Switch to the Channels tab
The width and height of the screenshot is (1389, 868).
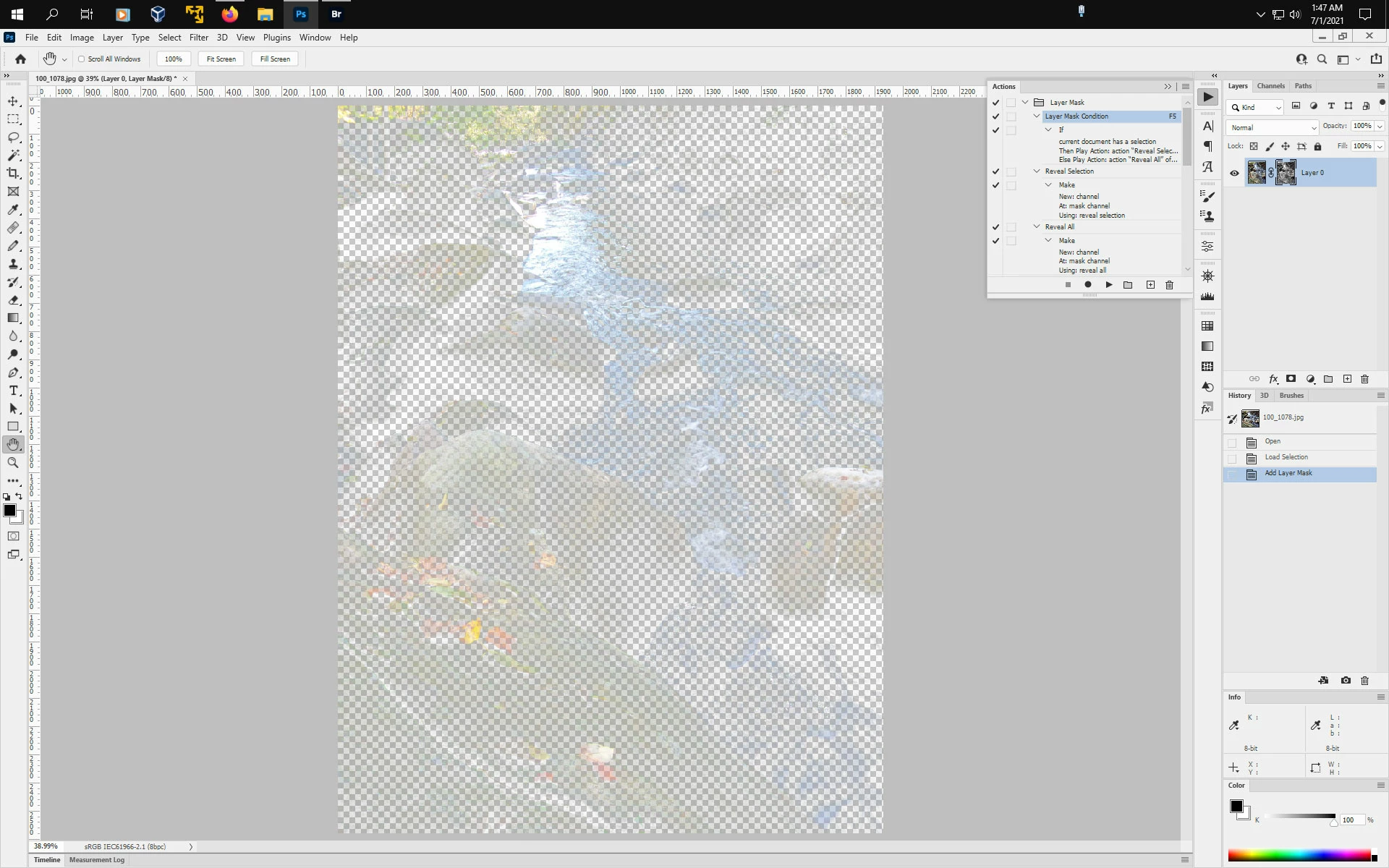click(x=1270, y=86)
